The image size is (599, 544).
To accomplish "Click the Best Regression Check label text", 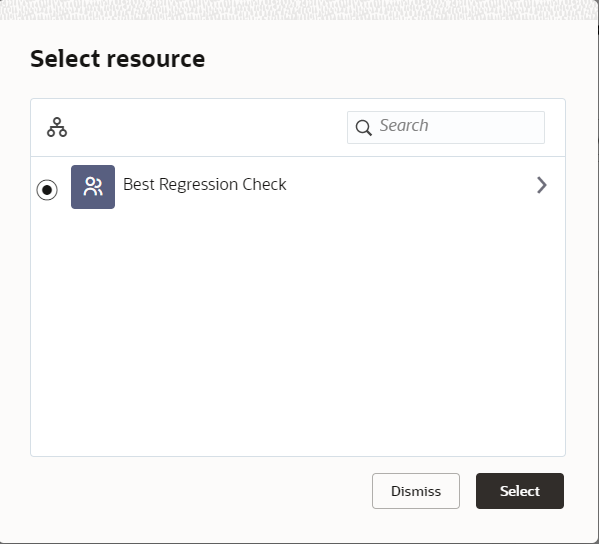I will coord(205,185).
